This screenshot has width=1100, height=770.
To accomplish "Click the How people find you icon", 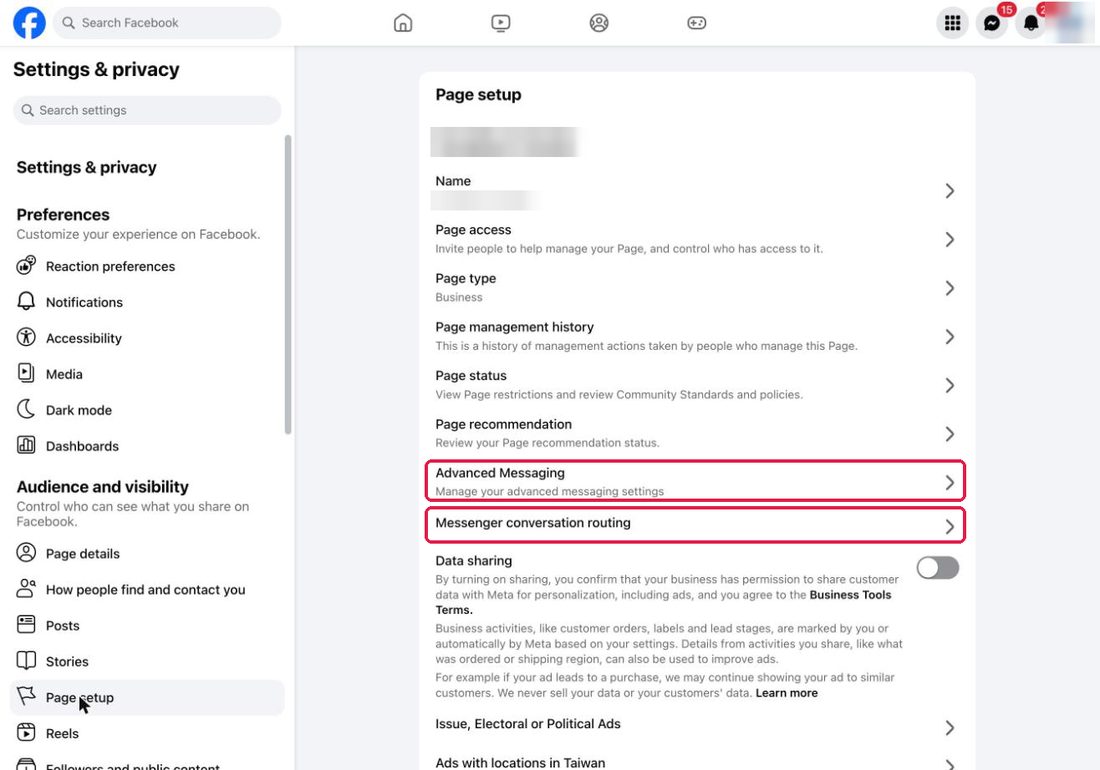I will coord(26,588).
